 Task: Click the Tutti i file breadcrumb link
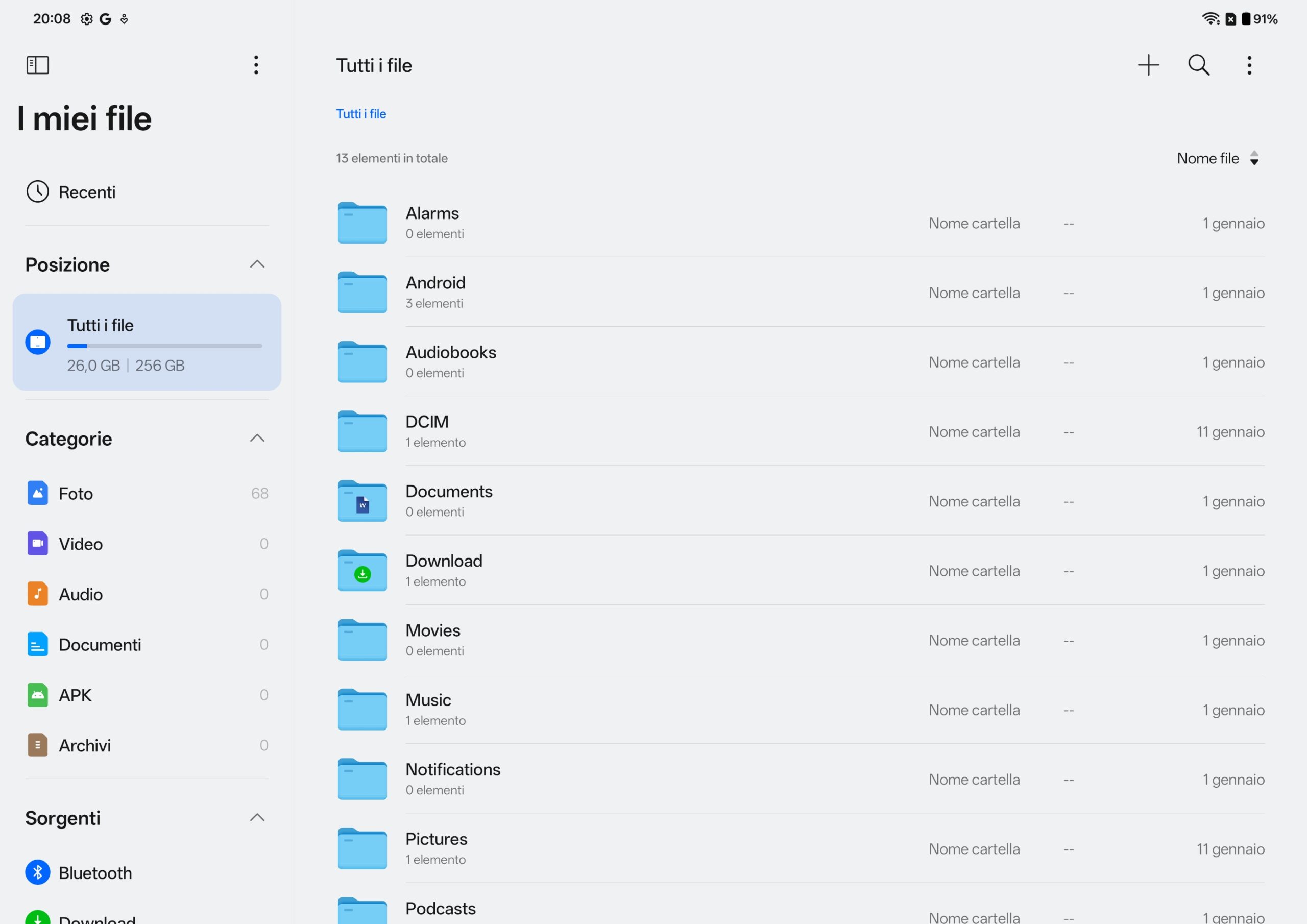(361, 114)
